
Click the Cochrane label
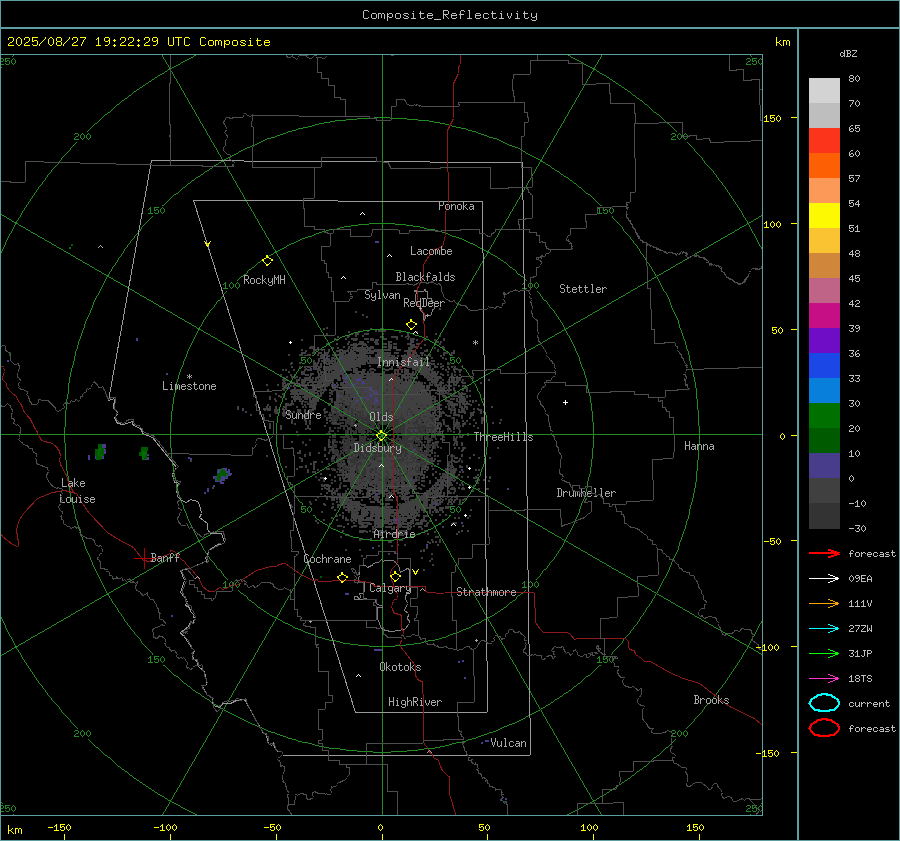coord(327,559)
